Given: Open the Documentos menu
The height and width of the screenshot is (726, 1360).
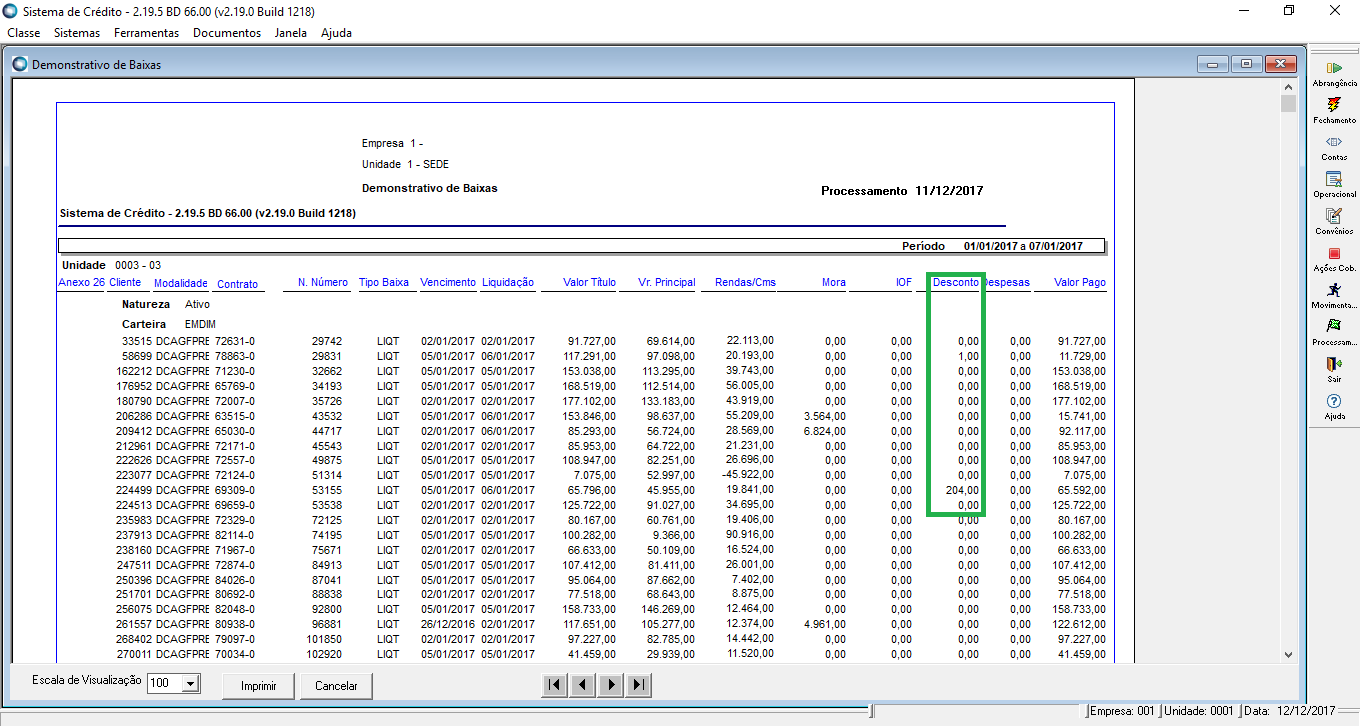Looking at the screenshot, I should tap(227, 33).
